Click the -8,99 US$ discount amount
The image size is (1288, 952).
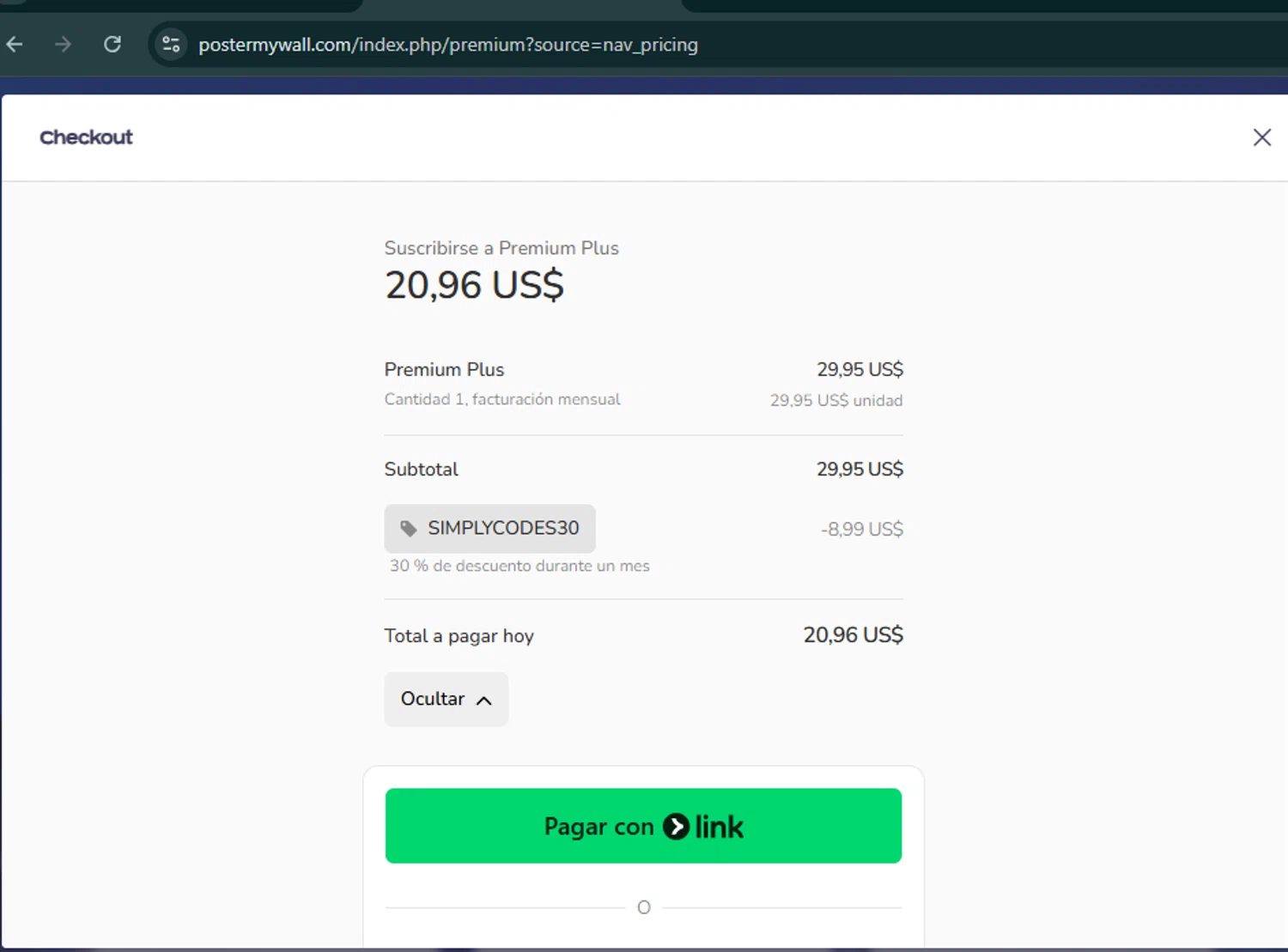click(861, 529)
